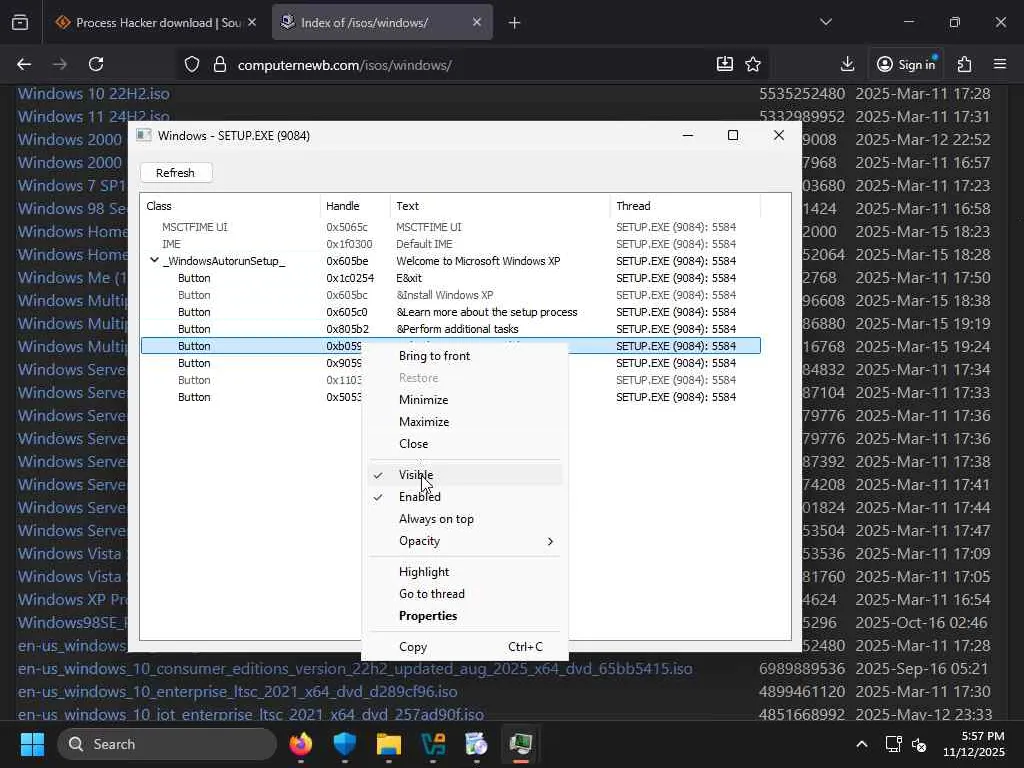The image size is (1024, 768).
Task: Open Firefox from the taskbar
Action: pyautogui.click(x=301, y=744)
